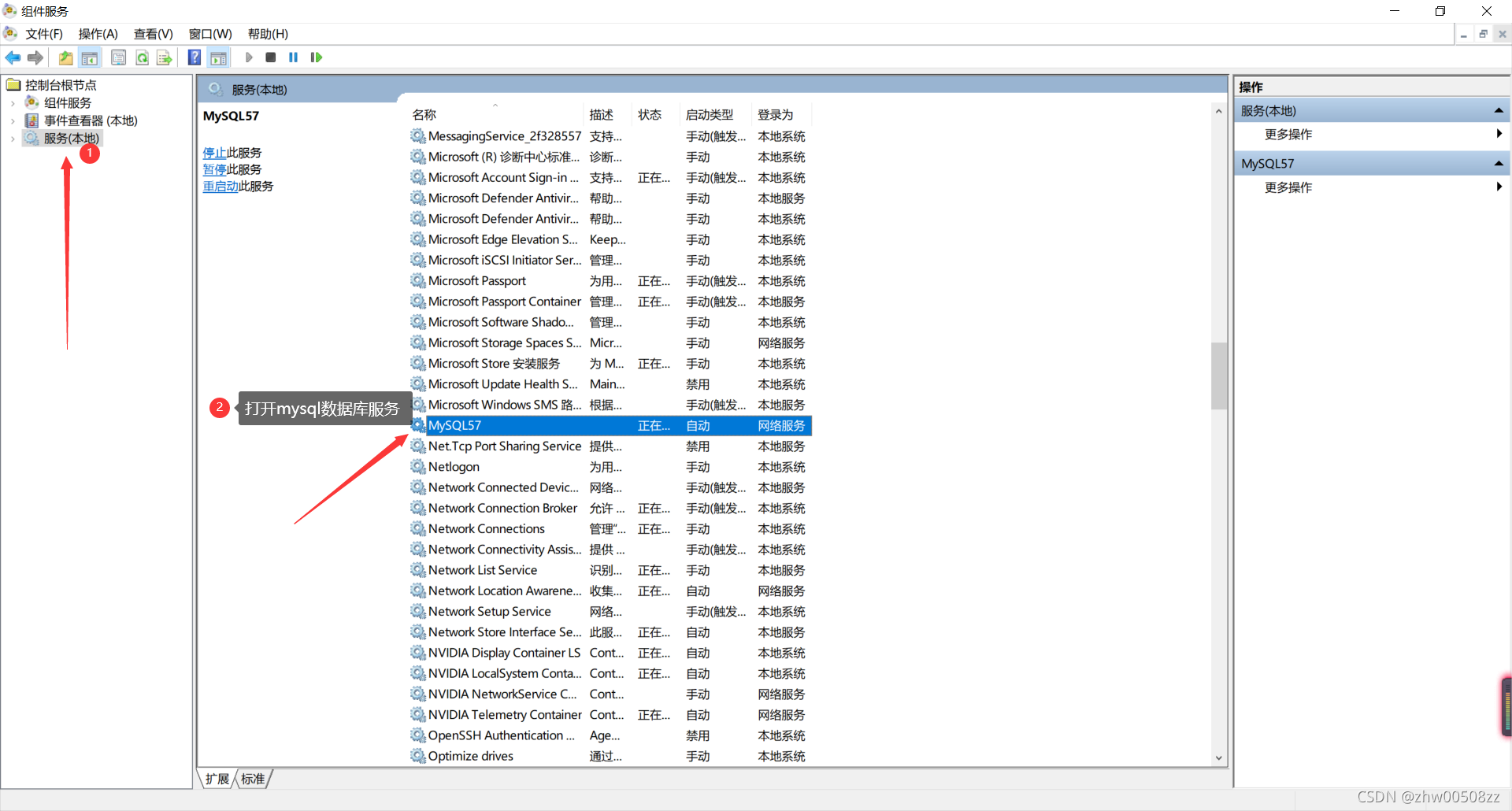Click the Start service play icon
Screen dimensions: 1512x811
(249, 57)
